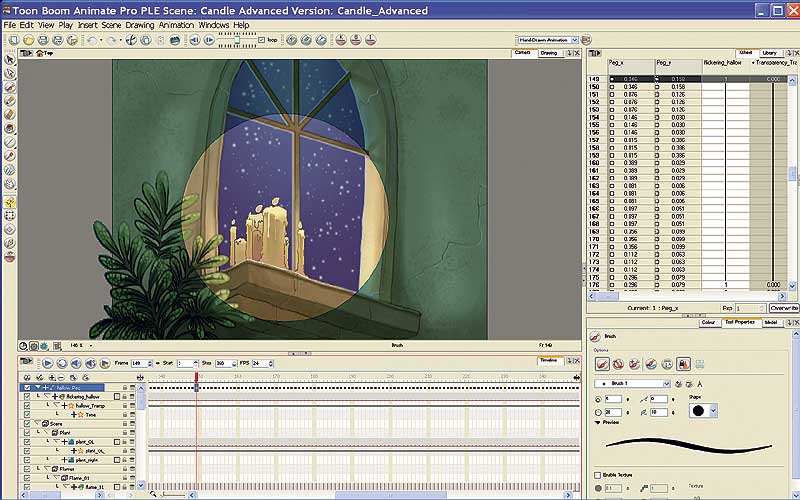Click Add Layer plus icon in timeline
The image size is (800, 500).
tap(52, 378)
